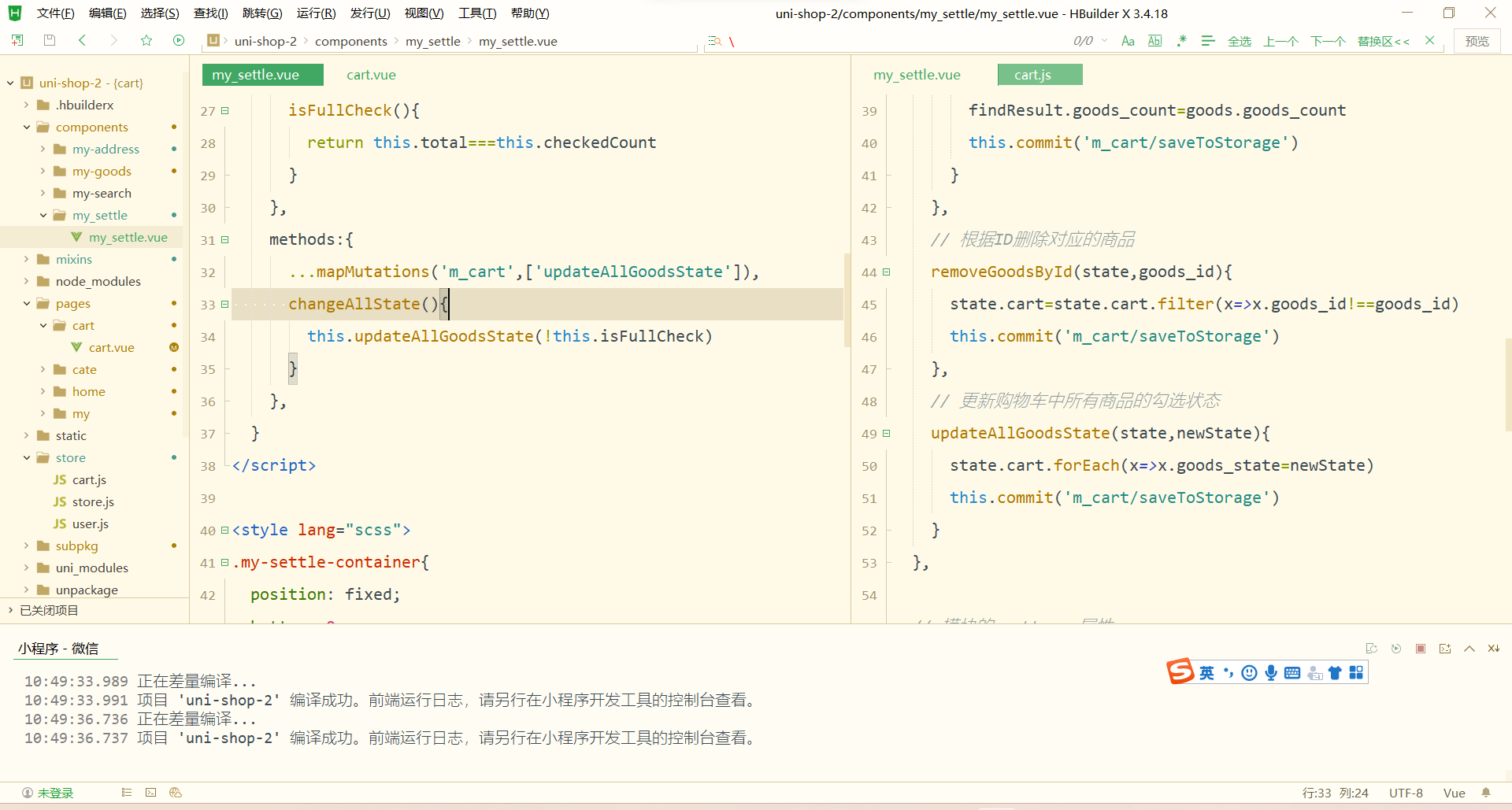The width and height of the screenshot is (1512, 810).
Task: Click the console recompile refresh icon
Action: [x=1372, y=649]
